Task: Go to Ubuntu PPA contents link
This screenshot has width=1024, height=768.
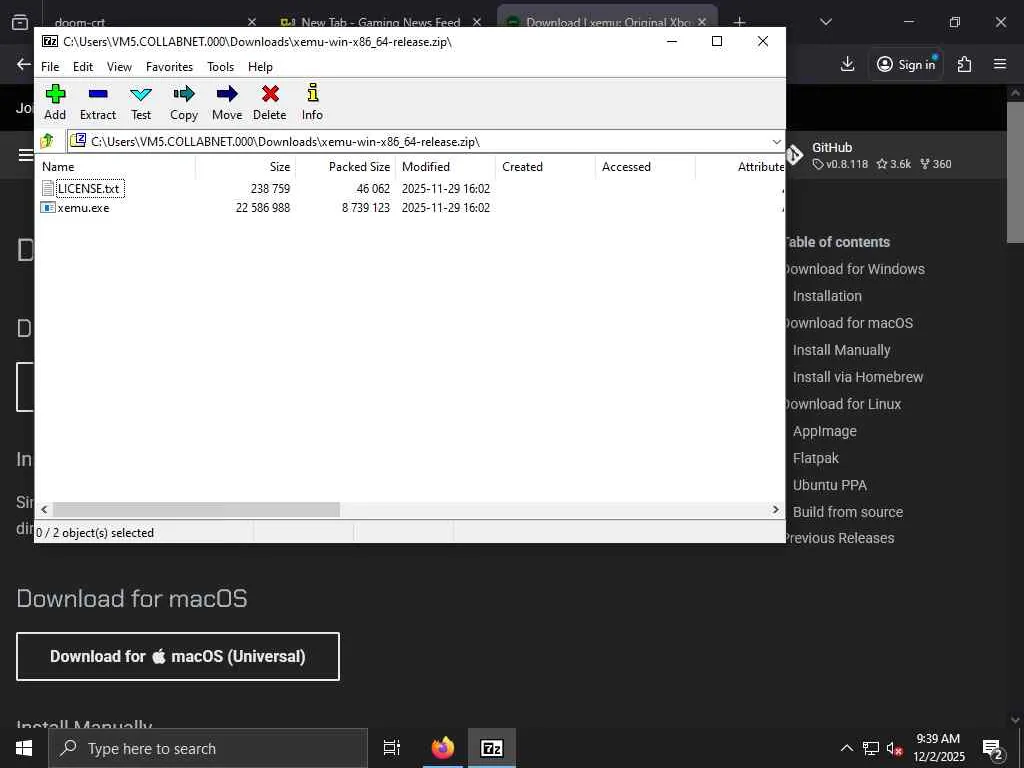Action: 829,485
